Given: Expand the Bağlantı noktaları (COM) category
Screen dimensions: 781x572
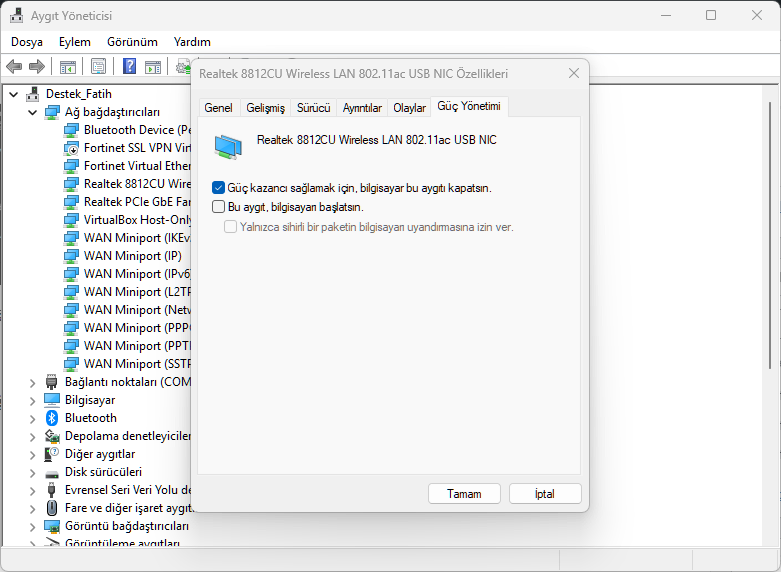Looking at the screenshot, I should [x=32, y=383].
